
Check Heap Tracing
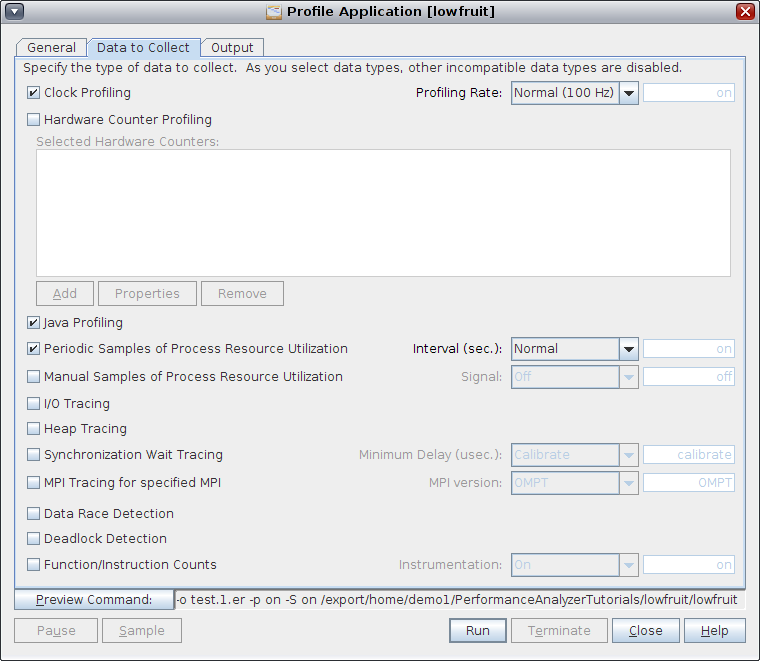pos(33,428)
